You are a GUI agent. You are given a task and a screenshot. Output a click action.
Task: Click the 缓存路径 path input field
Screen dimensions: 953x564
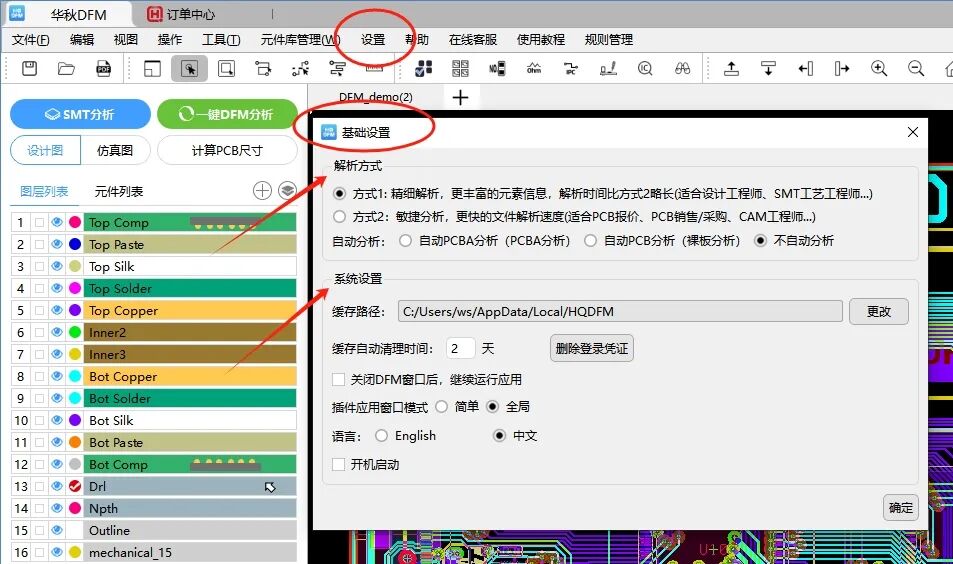620,312
